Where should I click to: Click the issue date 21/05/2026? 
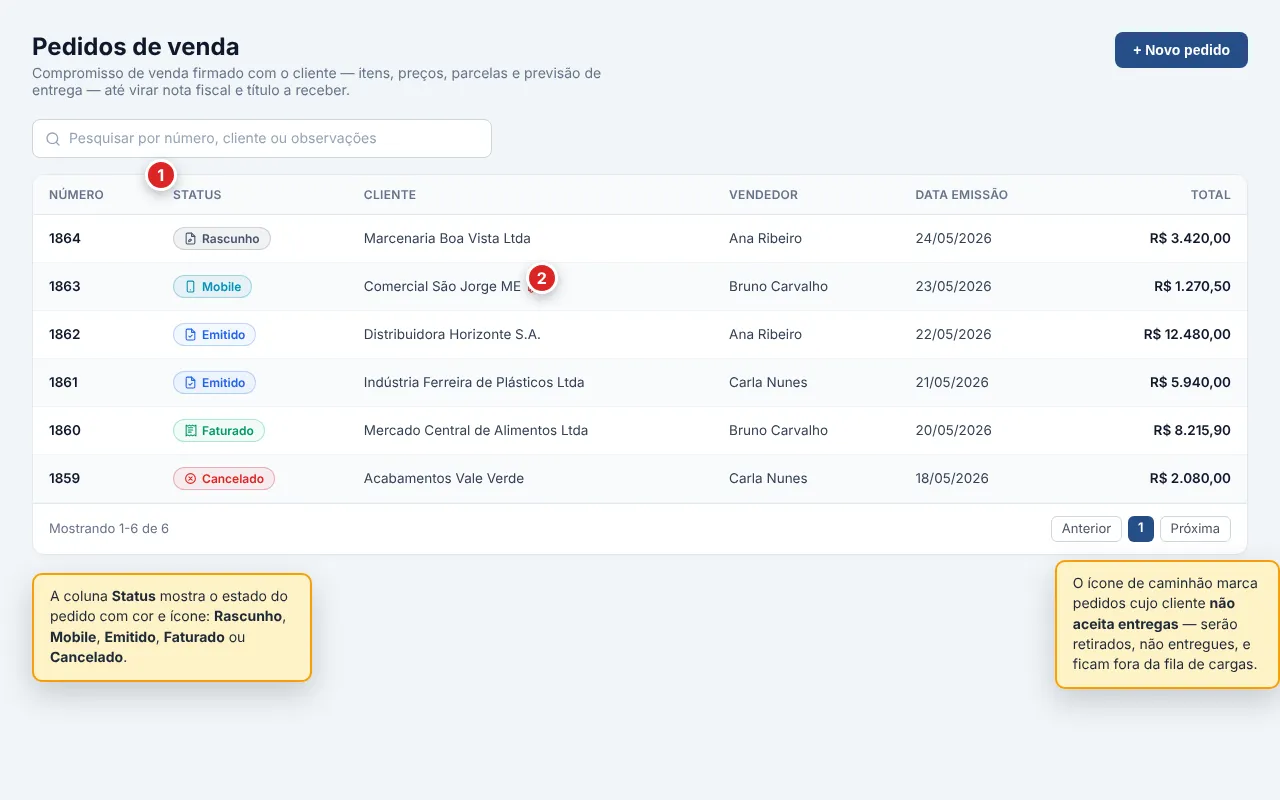[x=952, y=383]
